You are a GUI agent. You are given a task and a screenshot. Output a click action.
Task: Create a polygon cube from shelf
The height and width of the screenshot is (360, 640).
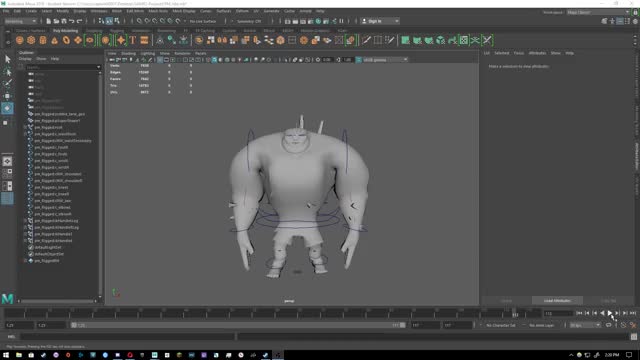31,40
